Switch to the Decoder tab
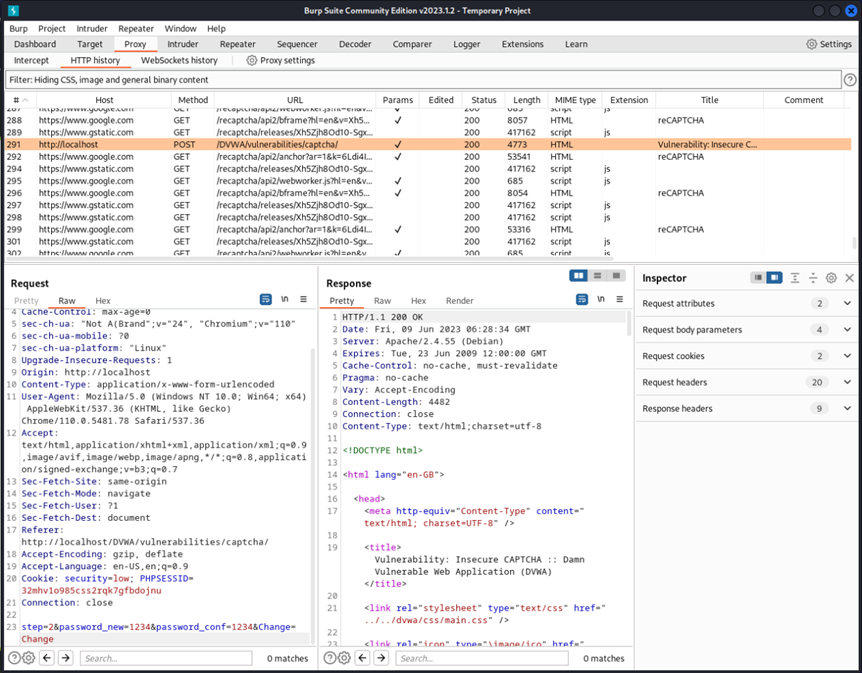The image size is (862, 673). pyautogui.click(x=355, y=44)
